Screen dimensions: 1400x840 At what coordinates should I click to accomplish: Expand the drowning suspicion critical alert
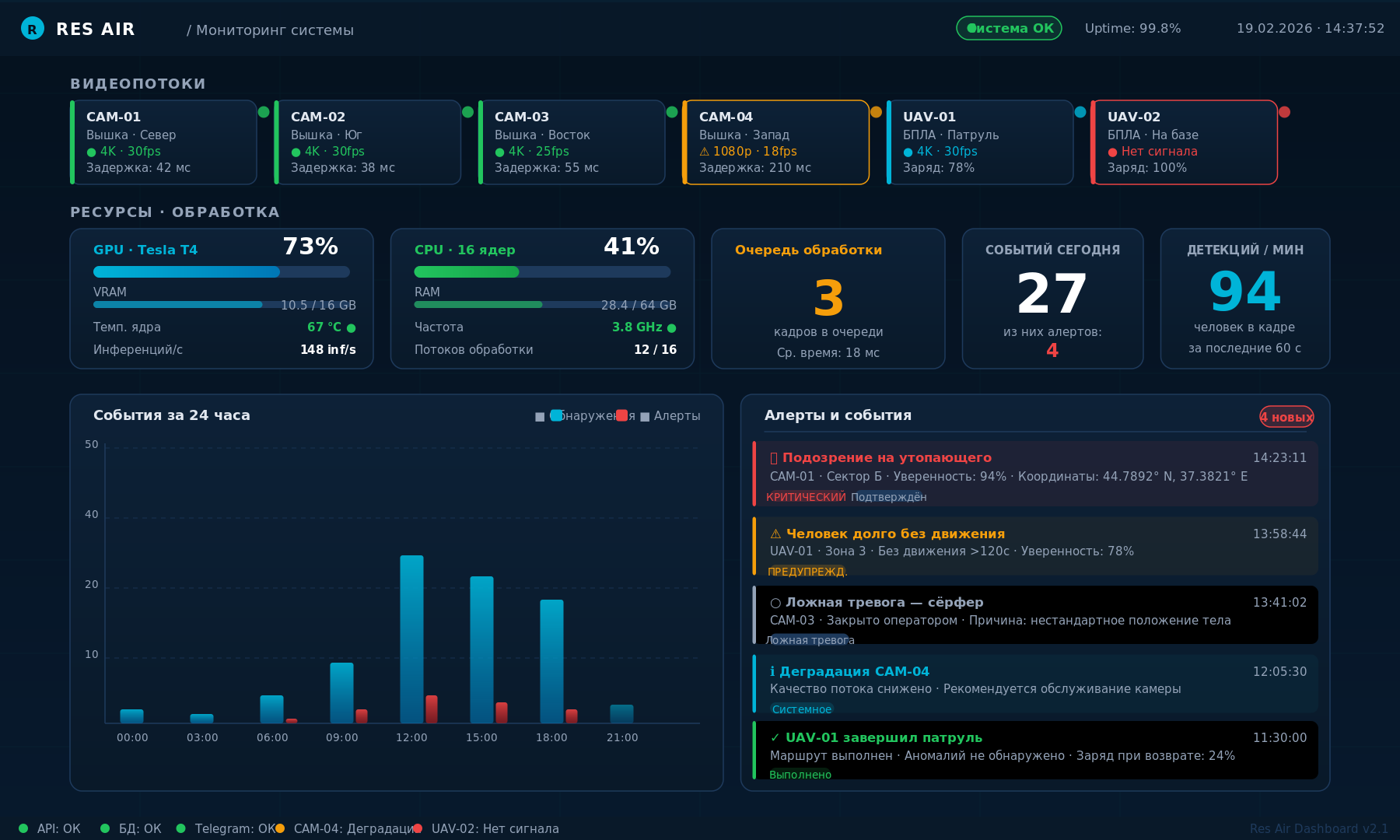tap(1034, 474)
